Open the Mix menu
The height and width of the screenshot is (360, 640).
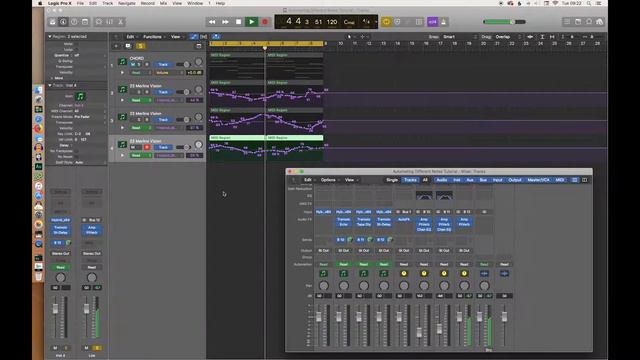[163, 3]
